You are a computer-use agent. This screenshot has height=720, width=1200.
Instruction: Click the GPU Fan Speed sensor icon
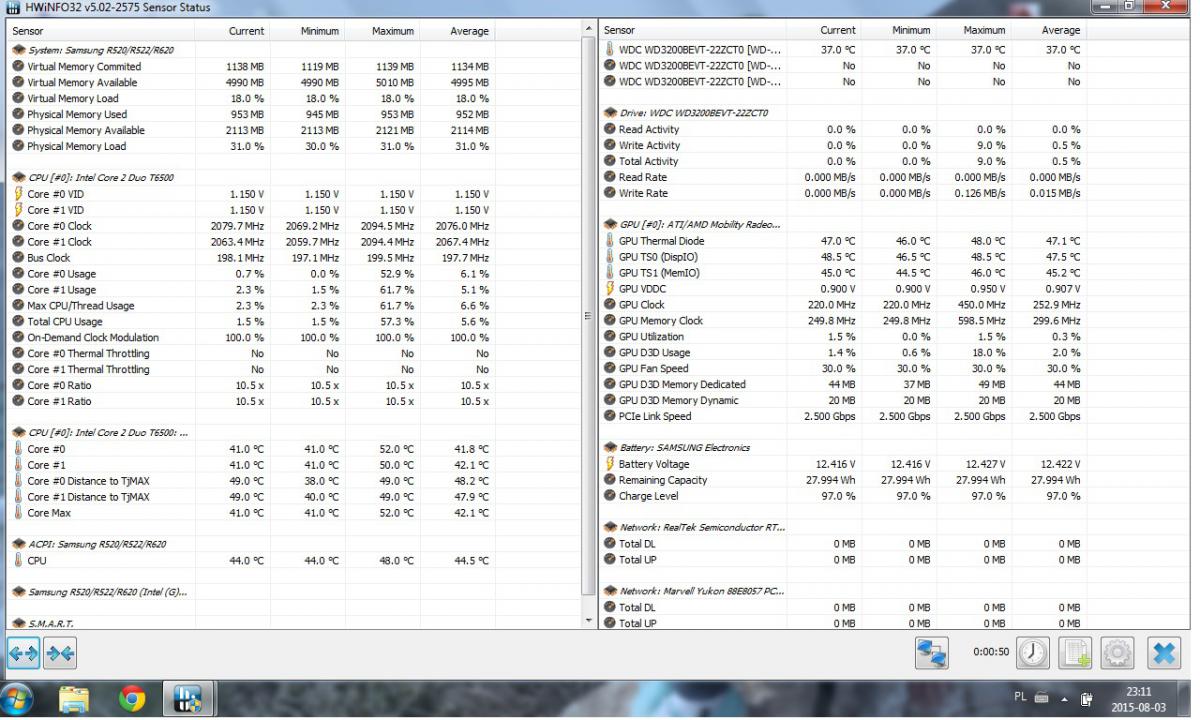pos(610,368)
